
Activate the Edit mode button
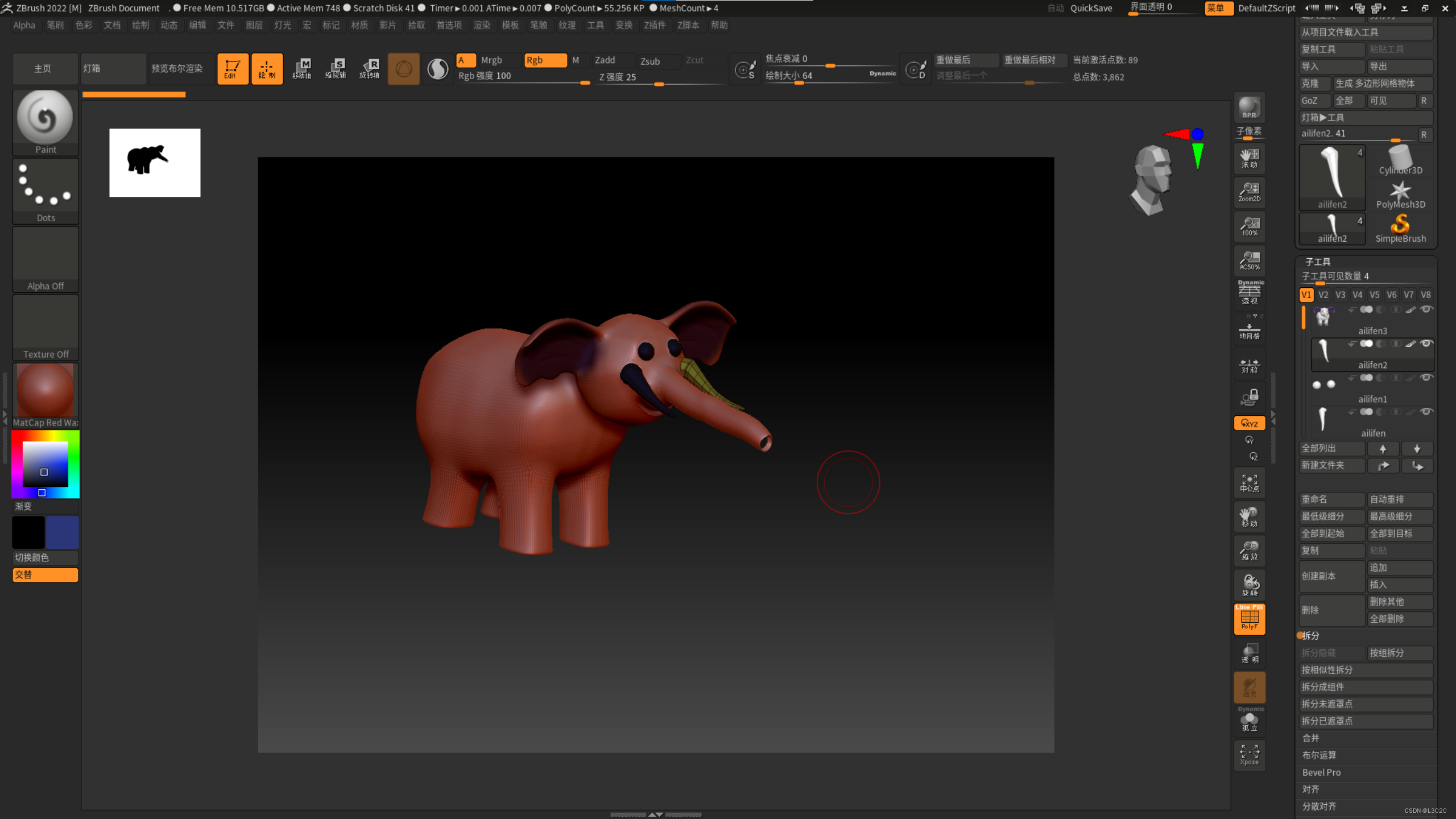(x=232, y=69)
